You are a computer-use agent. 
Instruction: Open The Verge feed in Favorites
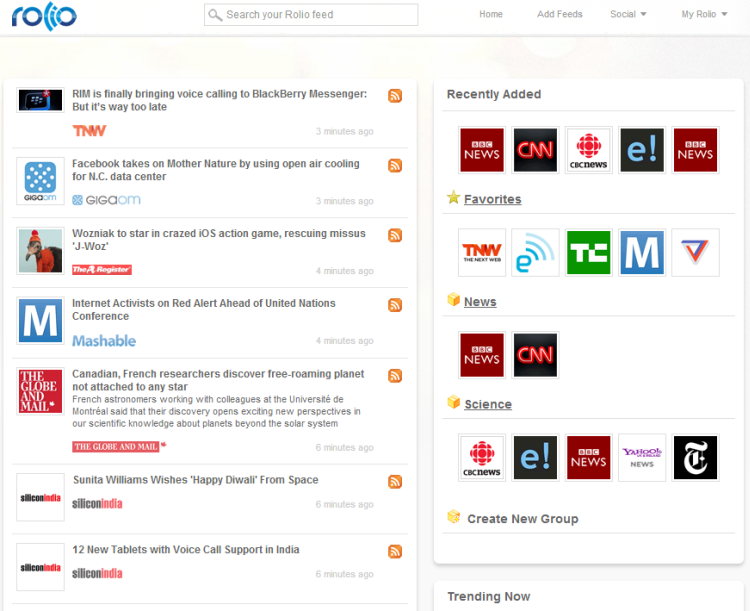pyautogui.click(x=695, y=253)
